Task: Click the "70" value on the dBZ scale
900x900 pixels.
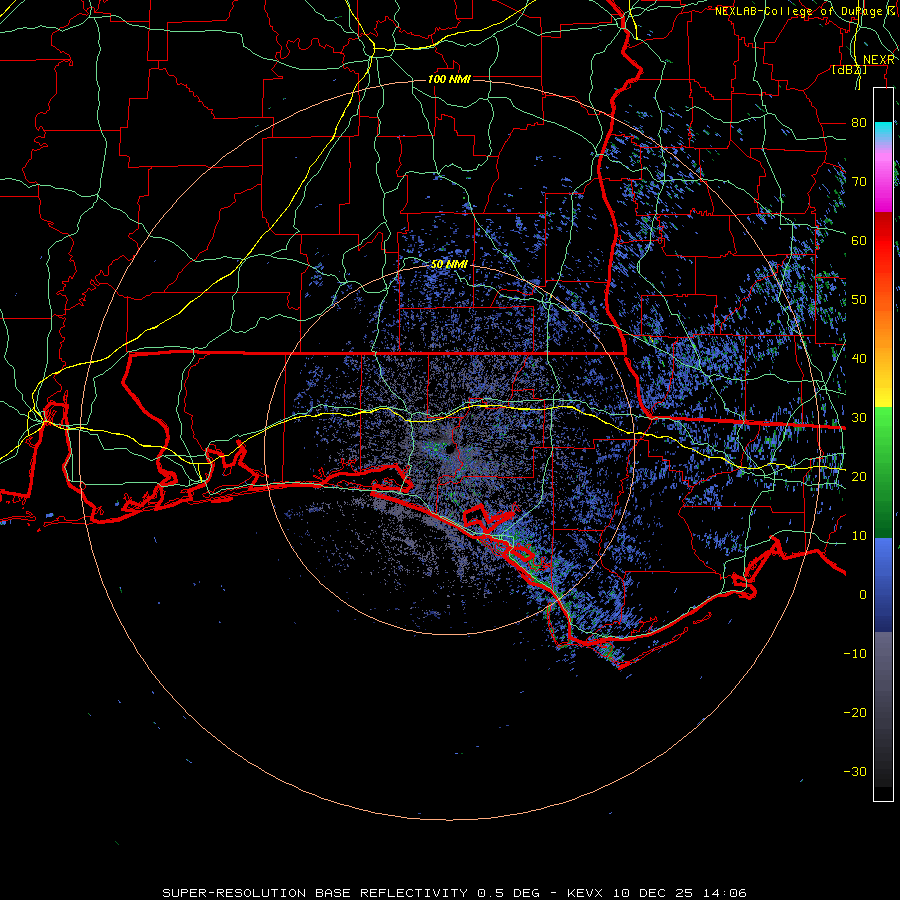Action: pyautogui.click(x=859, y=182)
